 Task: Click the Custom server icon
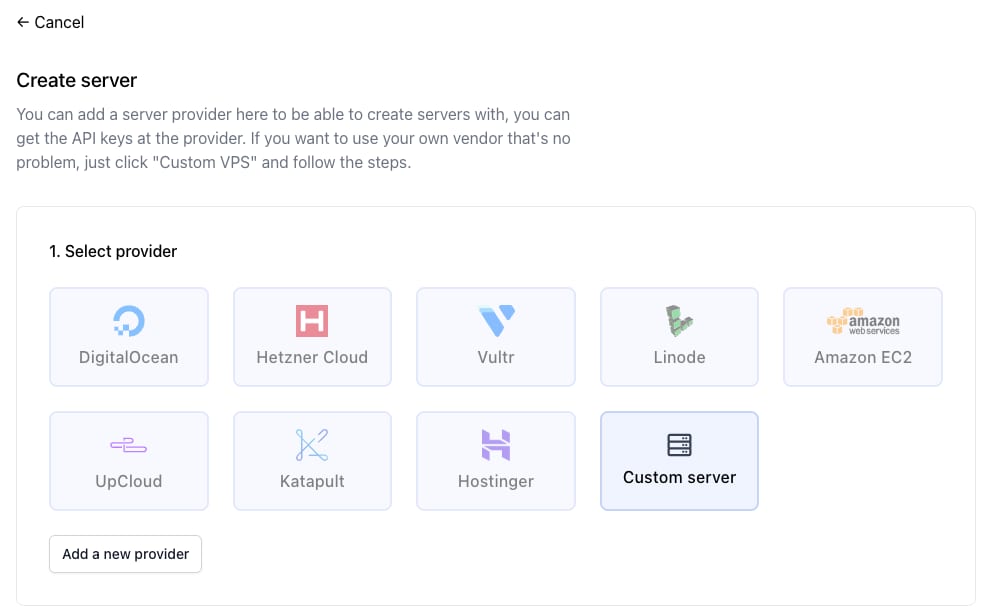point(679,442)
